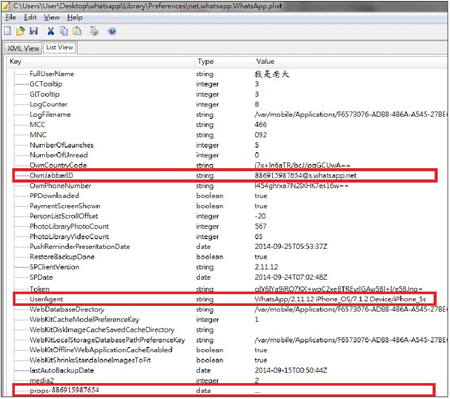450x399 pixels.
Task: Click the Cut scissors icon
Action: point(51,31)
